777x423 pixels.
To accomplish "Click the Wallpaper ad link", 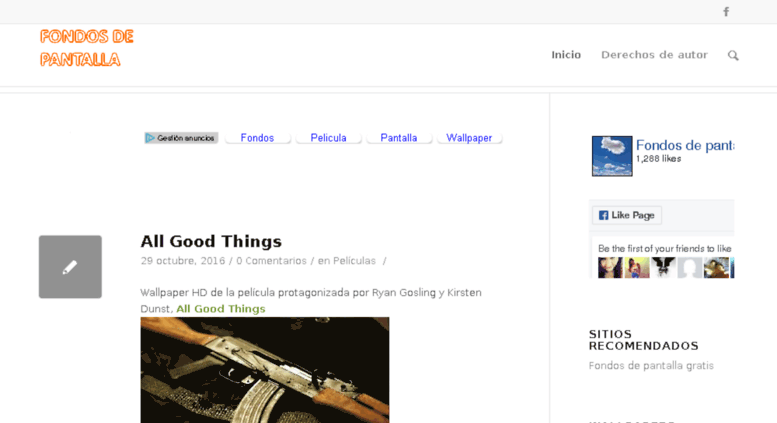I will pyautogui.click(x=469, y=138).
